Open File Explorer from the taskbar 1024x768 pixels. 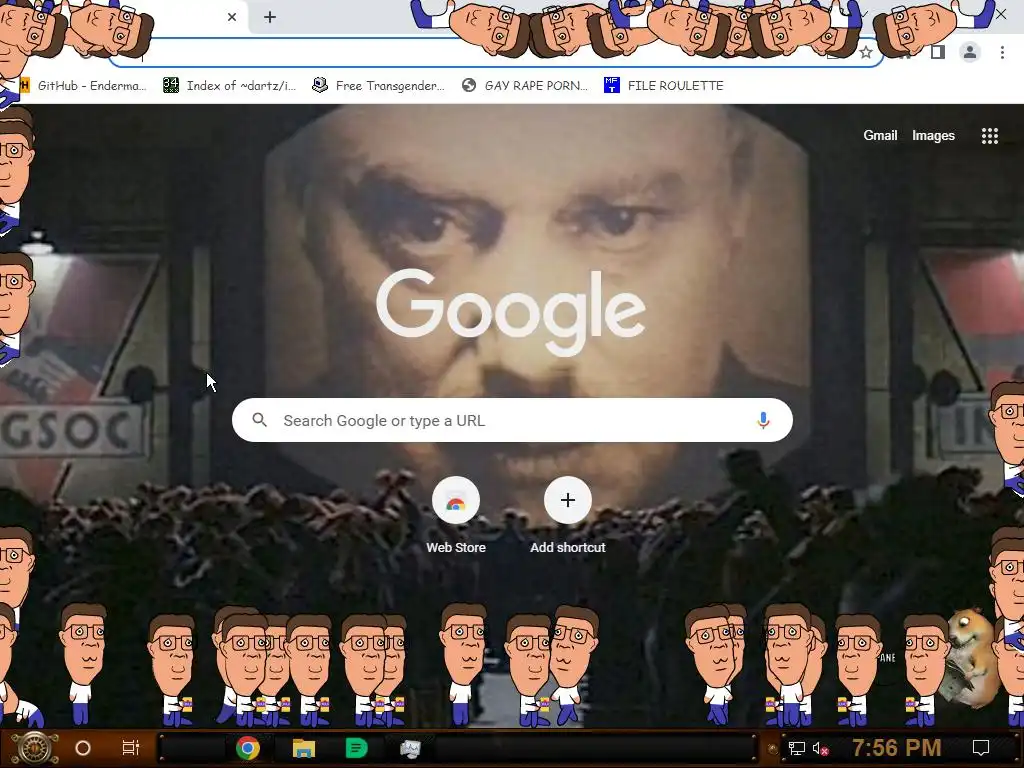click(304, 748)
